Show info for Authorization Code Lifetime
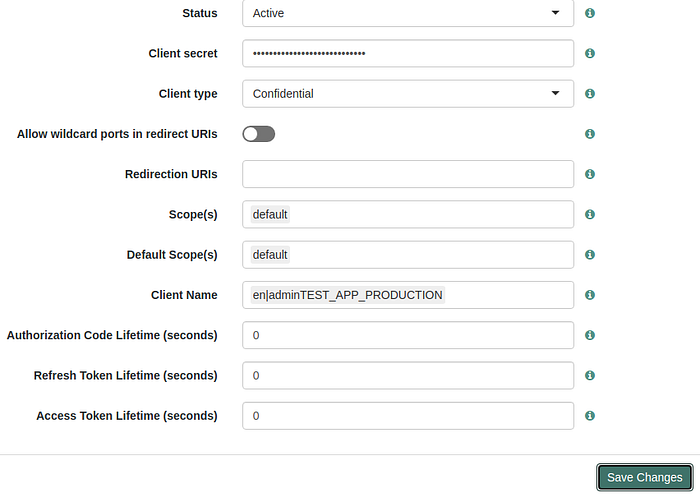 click(590, 335)
